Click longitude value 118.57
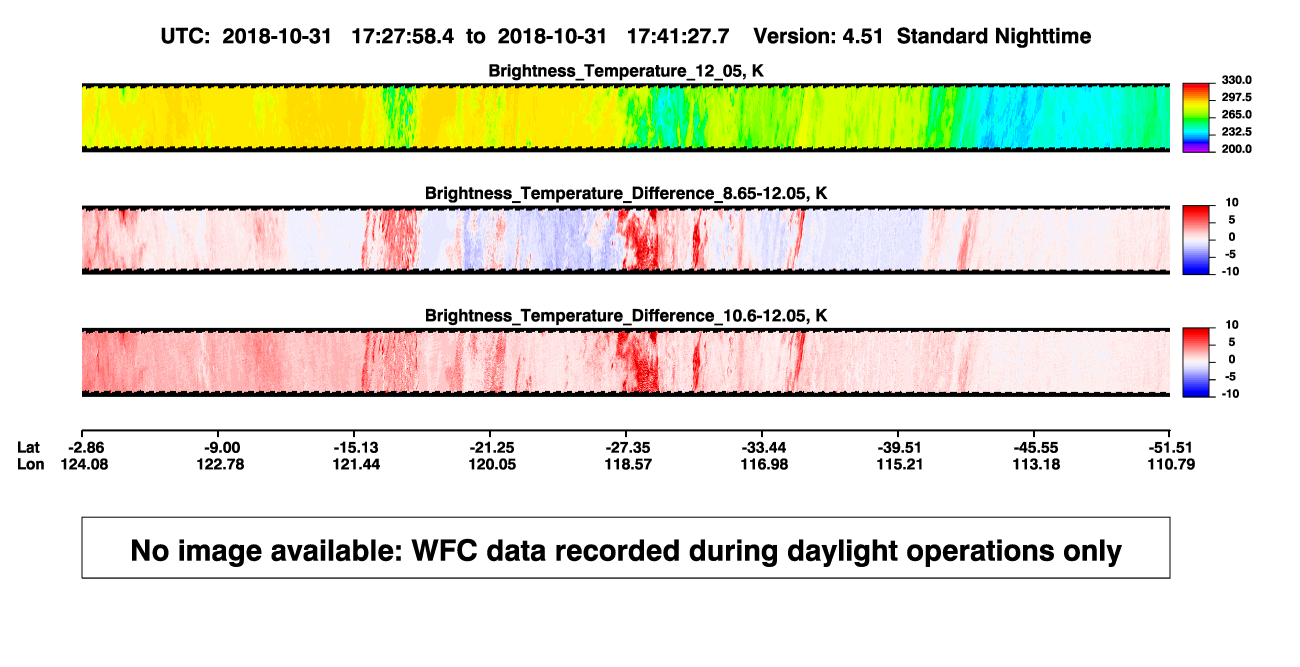The height and width of the screenshot is (667, 1300). (628, 464)
